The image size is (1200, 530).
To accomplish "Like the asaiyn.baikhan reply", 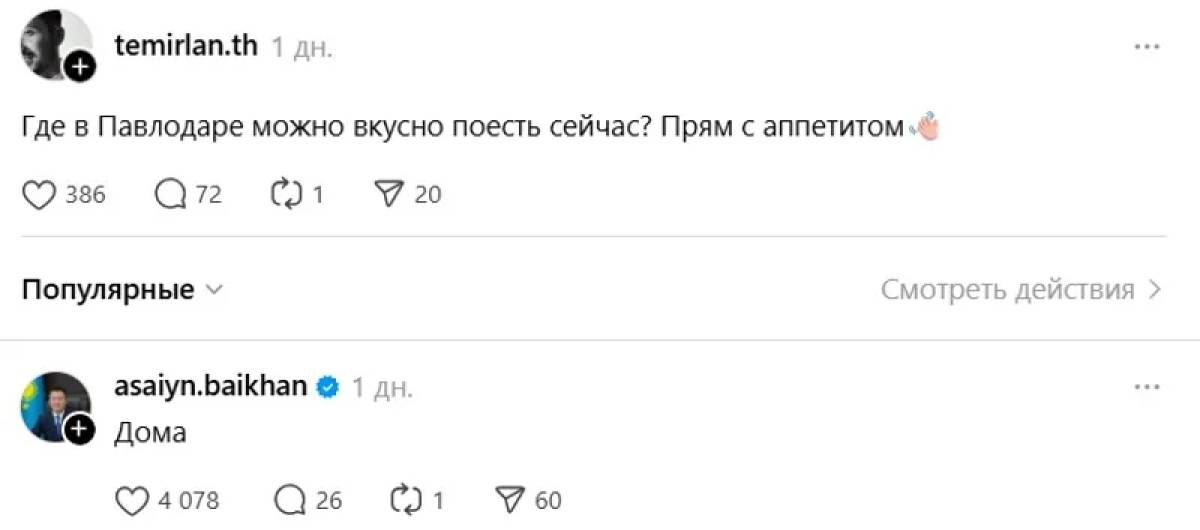I will pos(131,499).
